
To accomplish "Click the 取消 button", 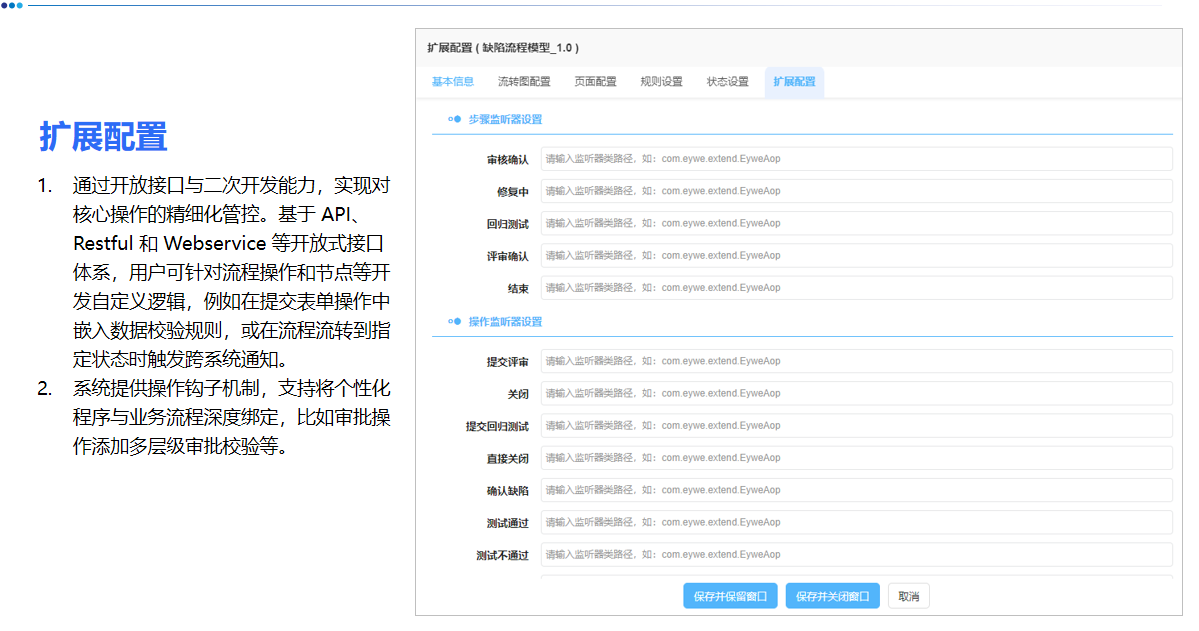I will coord(908,595).
